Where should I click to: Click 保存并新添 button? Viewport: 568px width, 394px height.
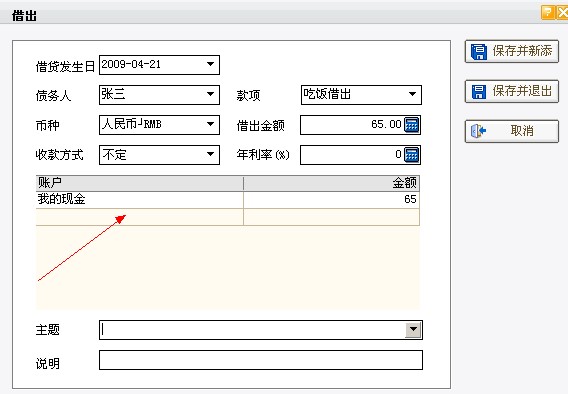pyautogui.click(x=511, y=51)
